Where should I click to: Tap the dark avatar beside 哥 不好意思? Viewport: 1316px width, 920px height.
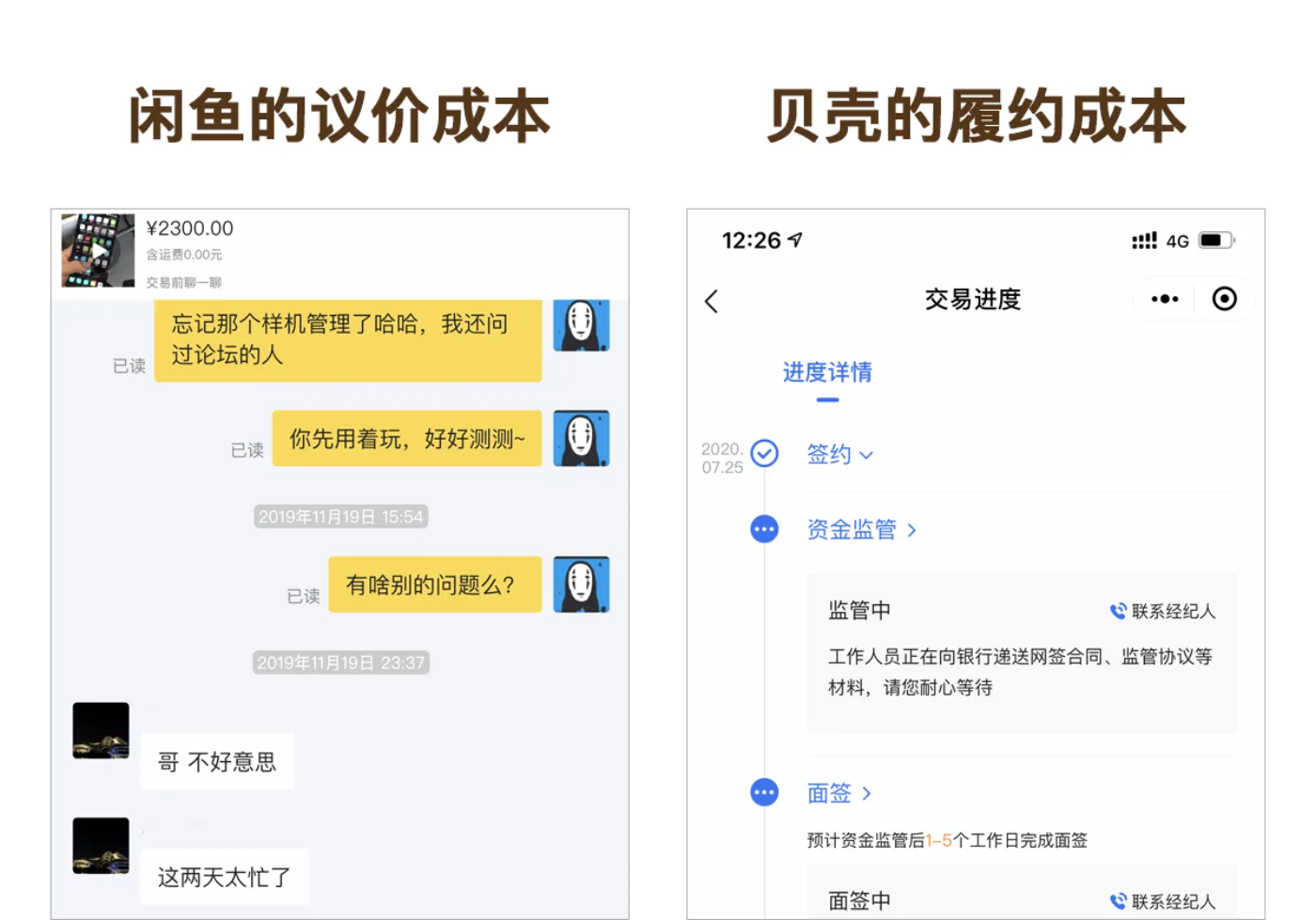pos(101,730)
